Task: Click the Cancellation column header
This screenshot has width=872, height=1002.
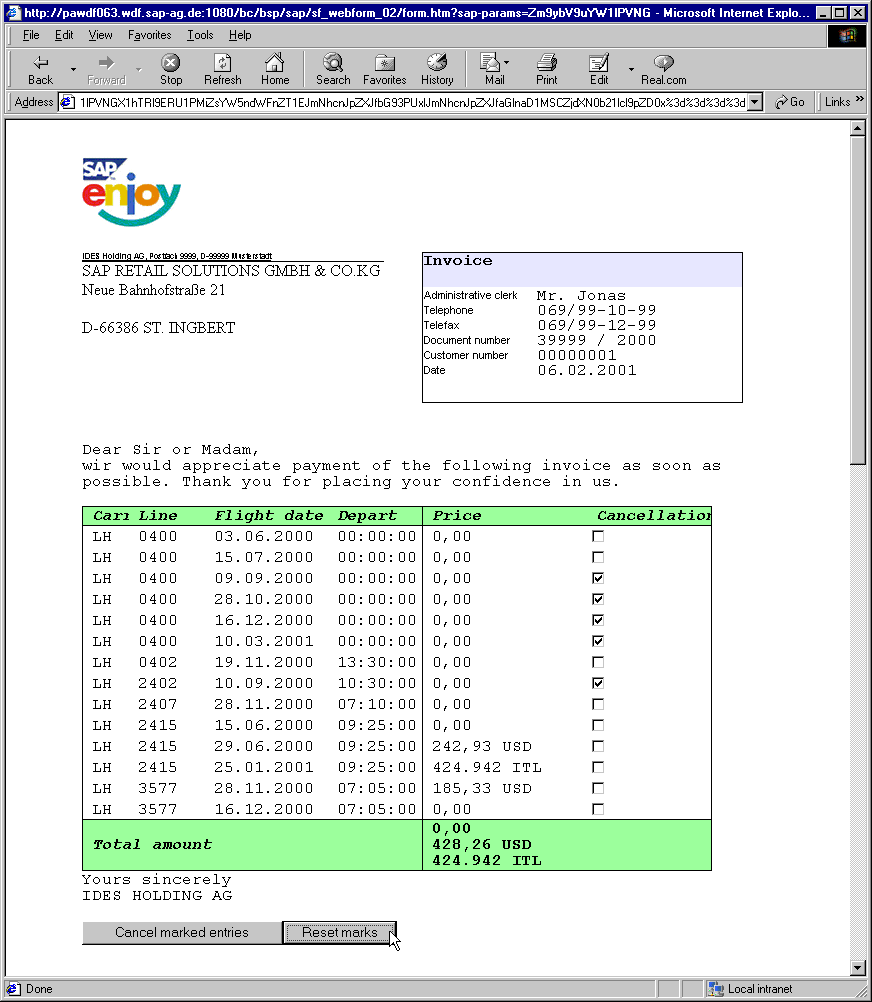Action: [x=654, y=516]
